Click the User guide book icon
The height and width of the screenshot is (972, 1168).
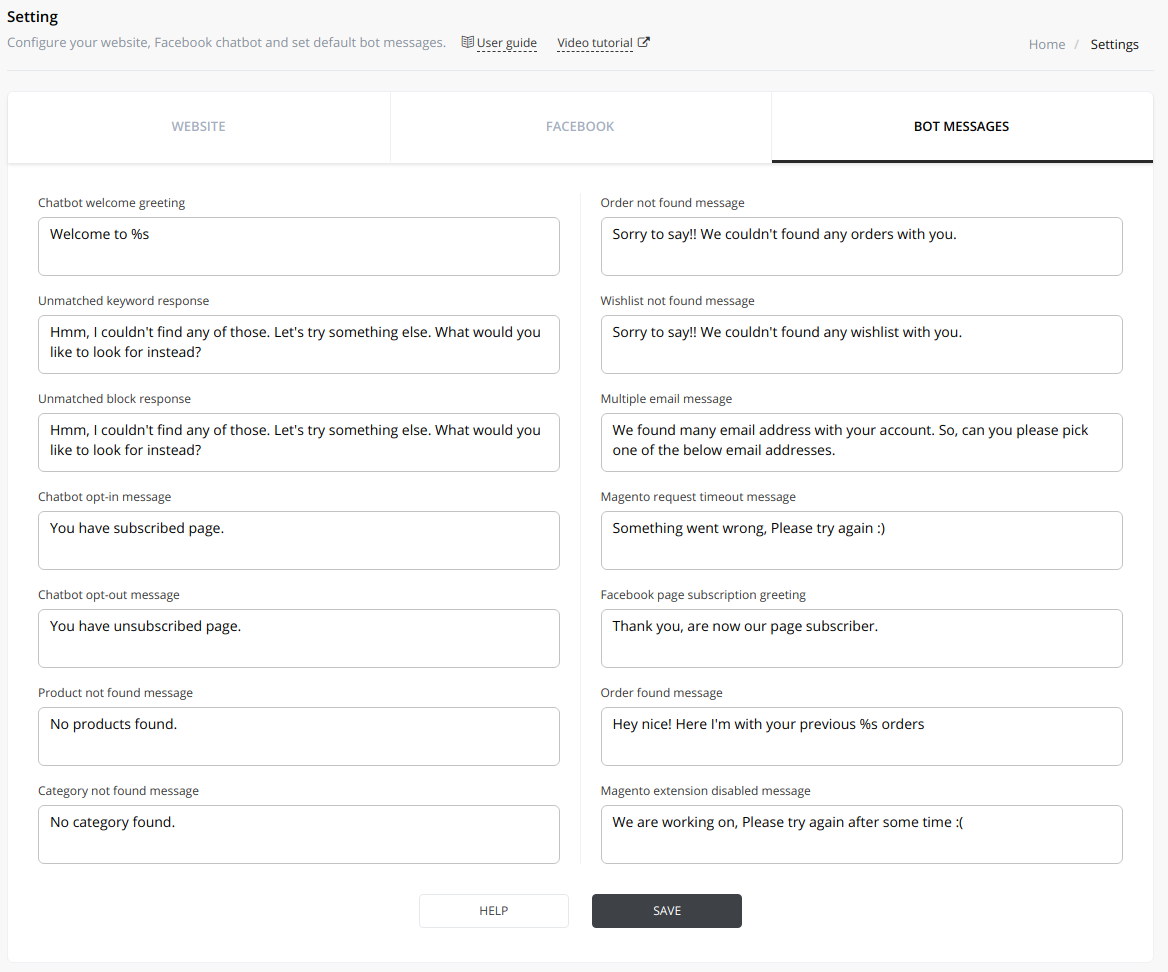point(467,42)
